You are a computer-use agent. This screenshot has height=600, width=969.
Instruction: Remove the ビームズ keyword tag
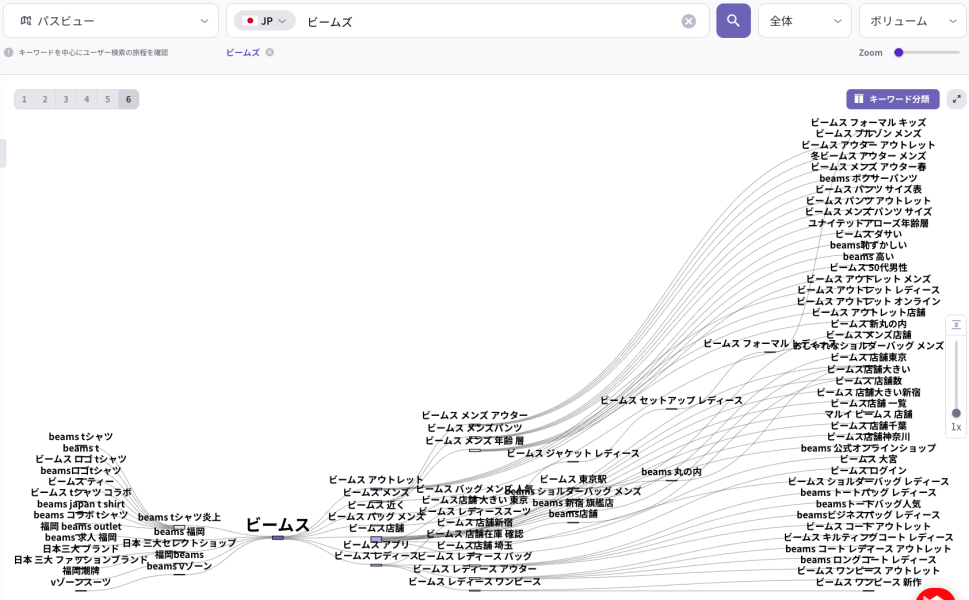tap(270, 53)
